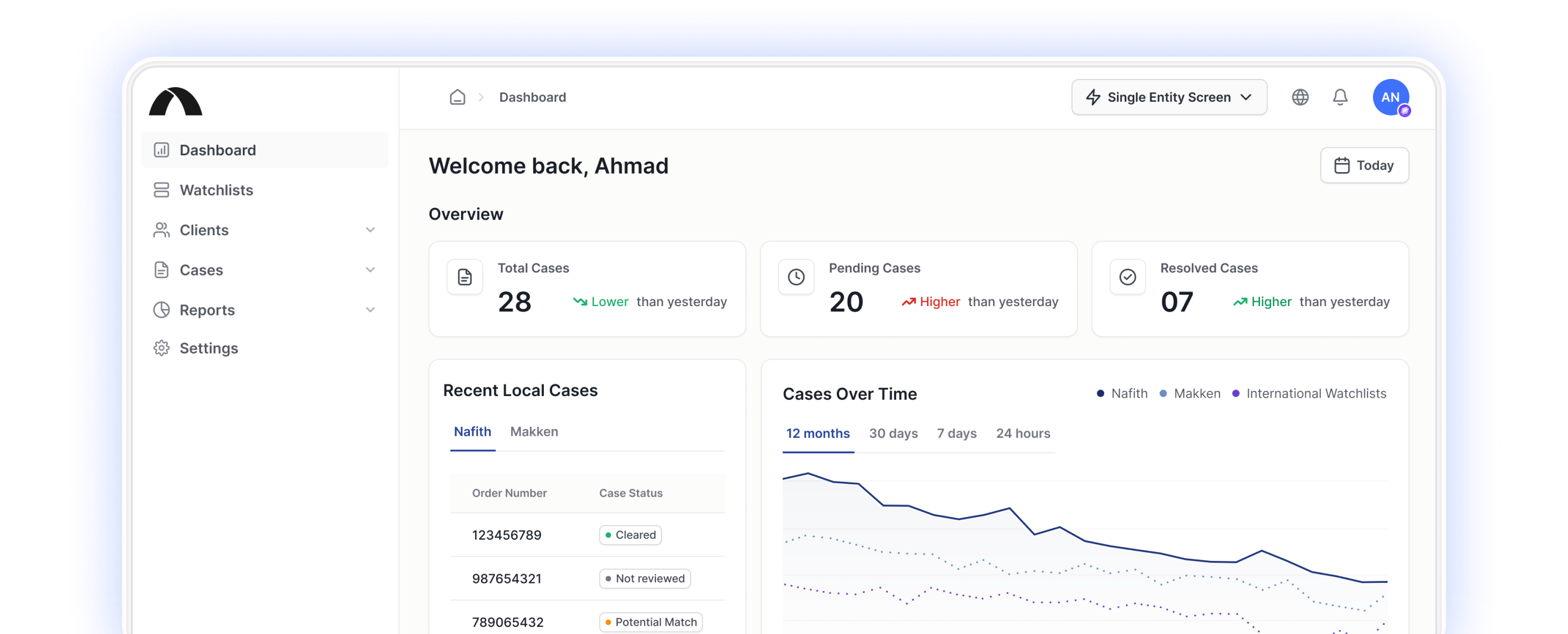Switch to the Makken tab
Screen dimensions: 1568x634
[x=534, y=432]
